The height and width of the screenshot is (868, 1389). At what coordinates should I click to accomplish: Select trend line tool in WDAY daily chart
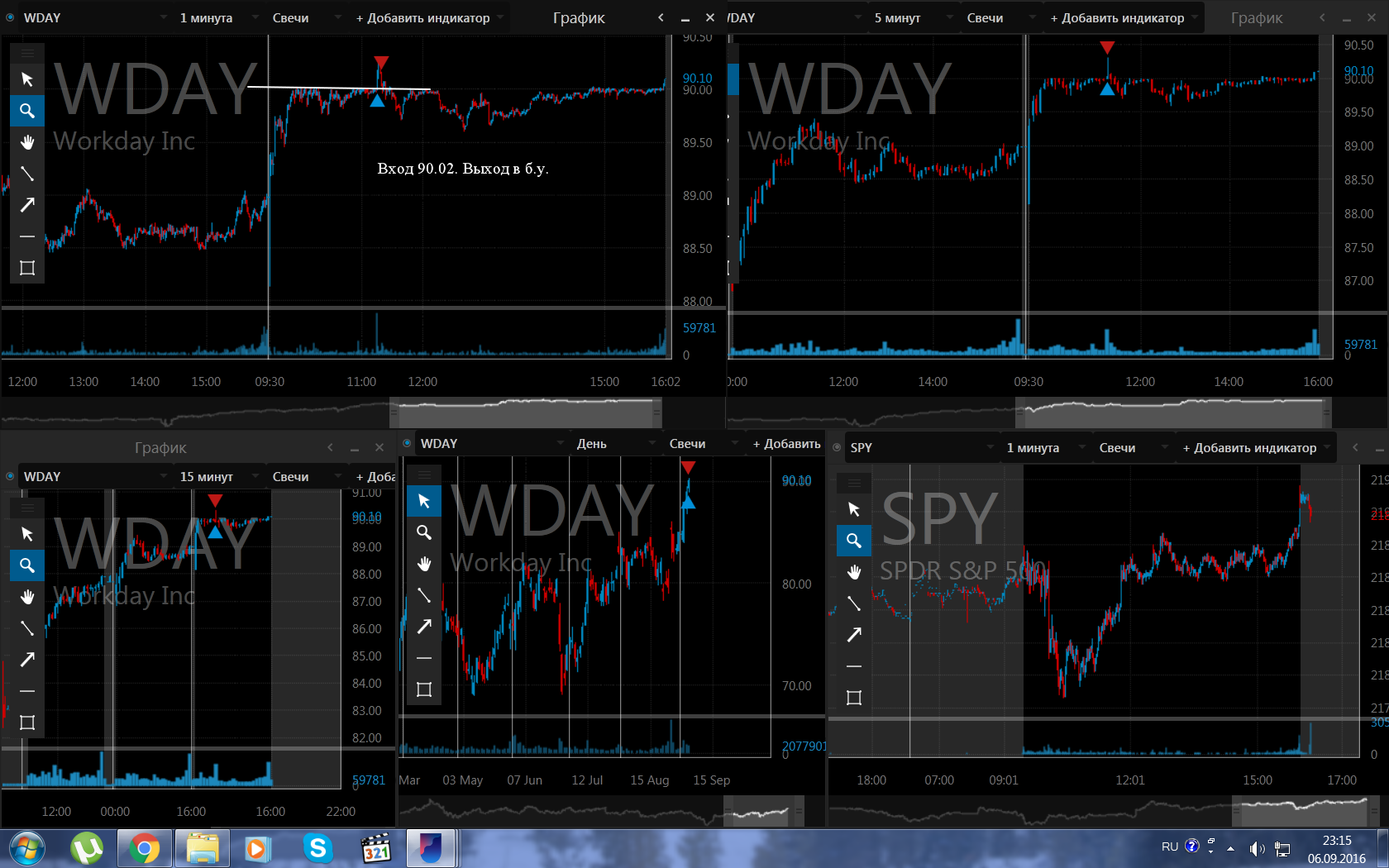pos(424,595)
